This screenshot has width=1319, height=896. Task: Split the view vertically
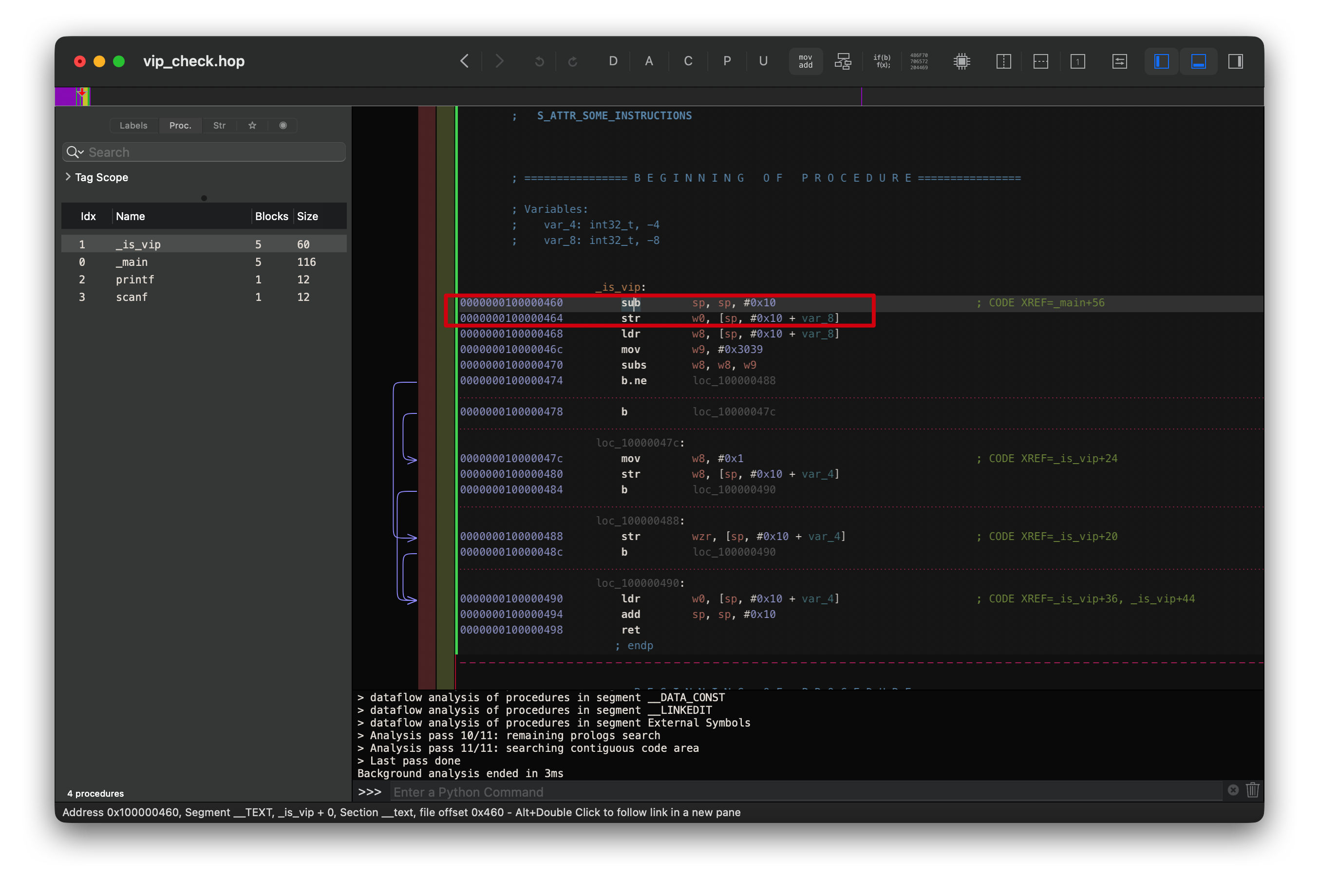(x=1003, y=61)
